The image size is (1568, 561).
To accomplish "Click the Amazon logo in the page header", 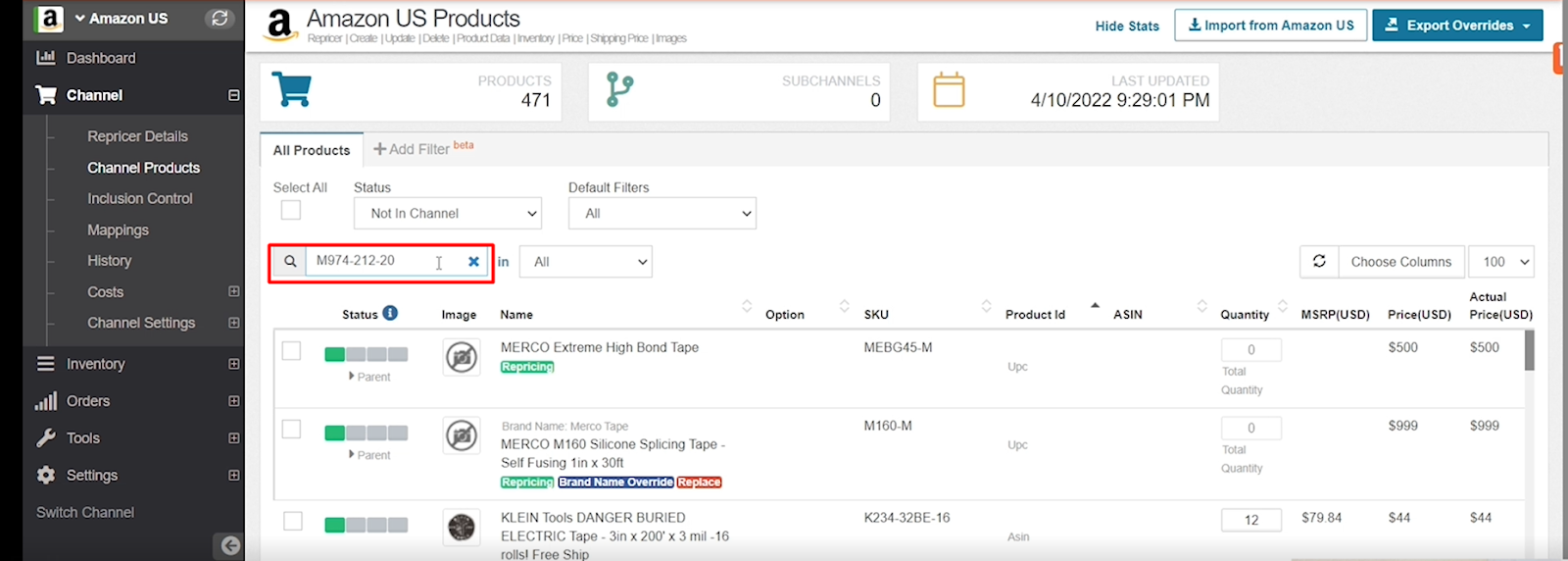I will point(280,25).
